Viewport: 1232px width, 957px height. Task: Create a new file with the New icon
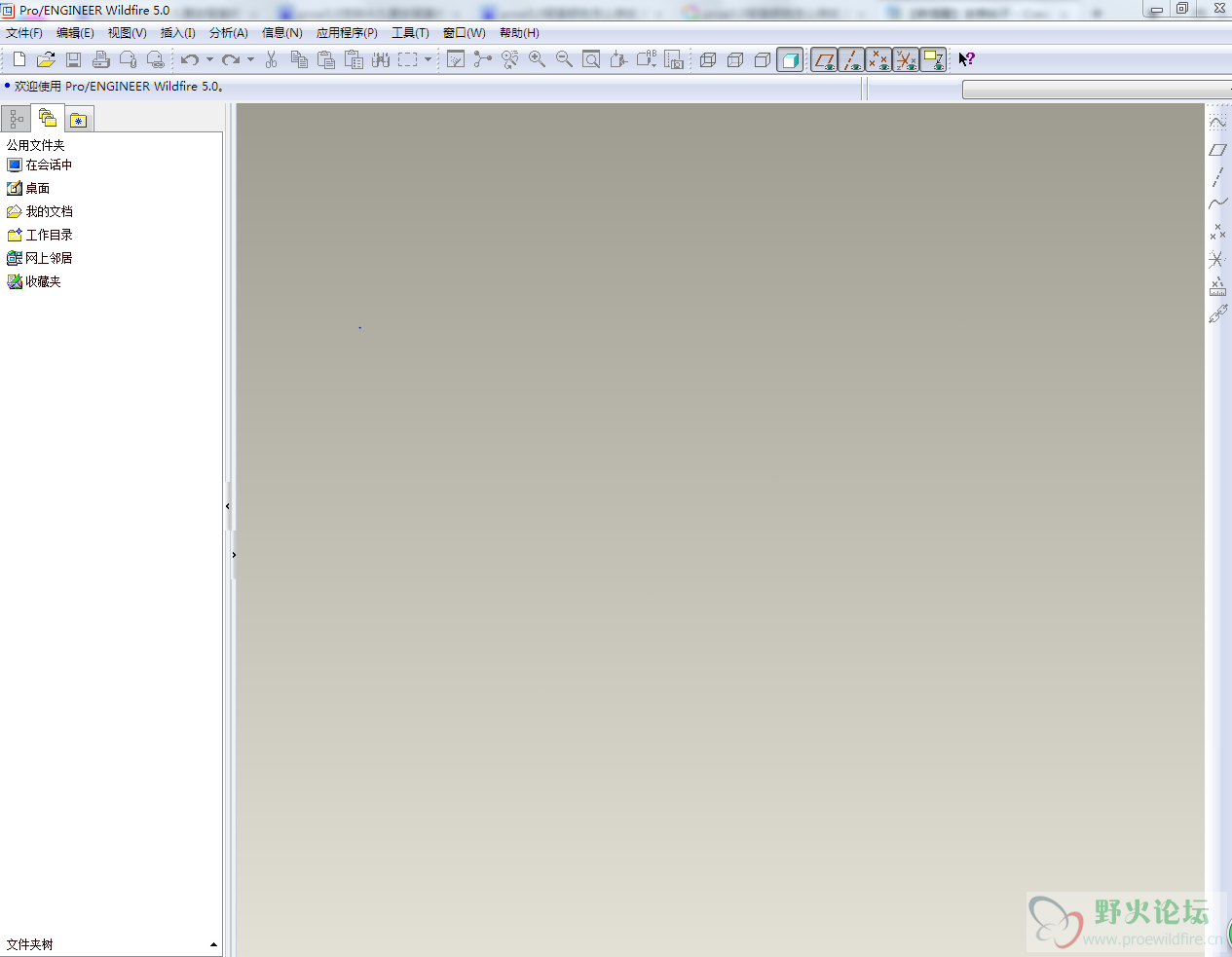pyautogui.click(x=19, y=59)
